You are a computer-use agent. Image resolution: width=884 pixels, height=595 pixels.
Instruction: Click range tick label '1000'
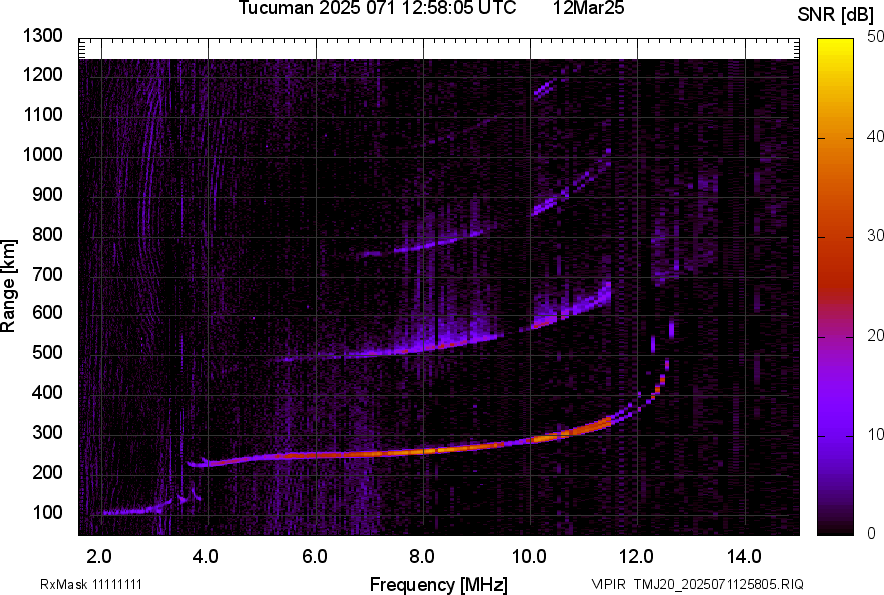(x=43, y=155)
